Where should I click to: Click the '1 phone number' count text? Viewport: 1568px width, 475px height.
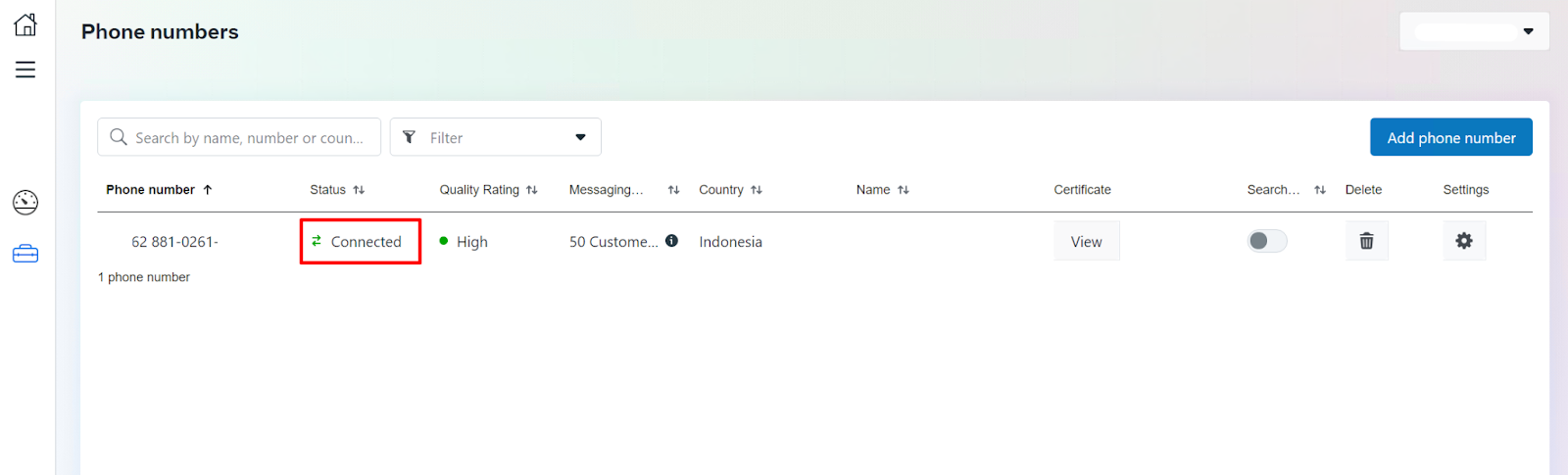[144, 277]
